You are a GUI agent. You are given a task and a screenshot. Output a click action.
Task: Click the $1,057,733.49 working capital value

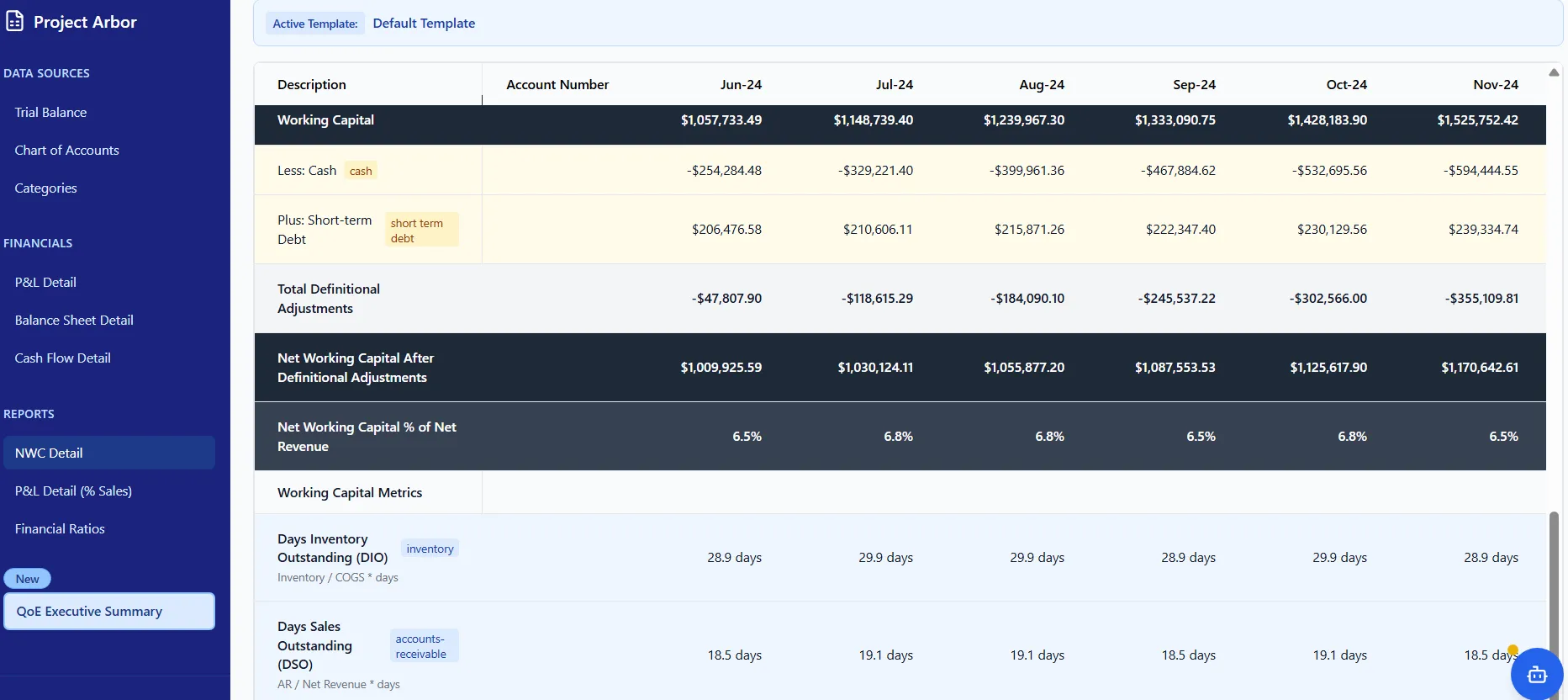[721, 119]
